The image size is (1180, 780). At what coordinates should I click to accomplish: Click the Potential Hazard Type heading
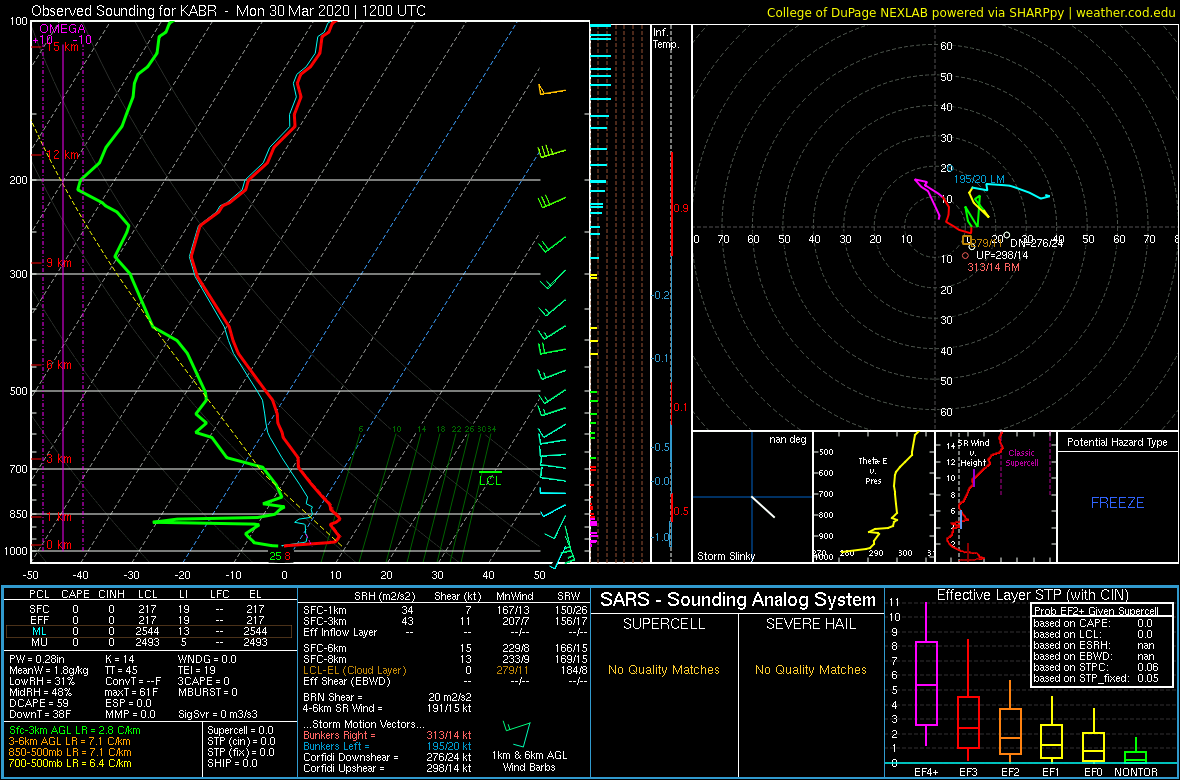coord(1117,443)
